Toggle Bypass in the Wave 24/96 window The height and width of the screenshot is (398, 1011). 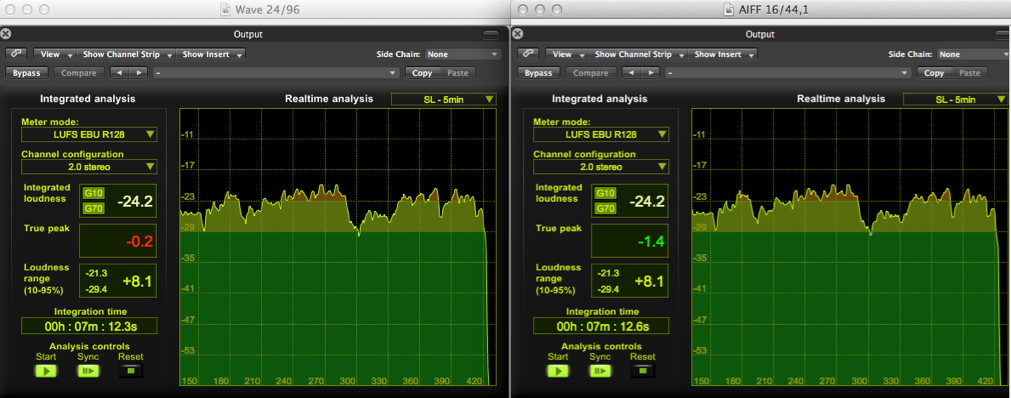(27, 73)
